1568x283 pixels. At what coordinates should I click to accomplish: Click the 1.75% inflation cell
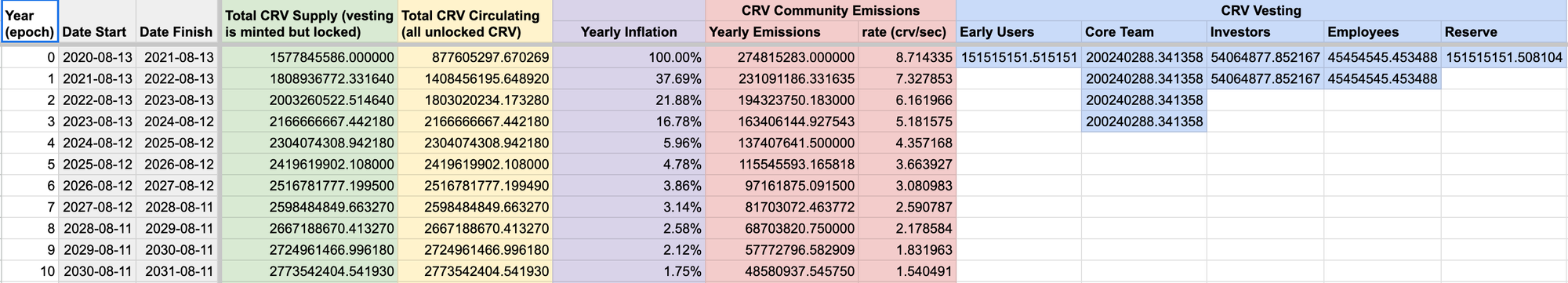coord(629,271)
